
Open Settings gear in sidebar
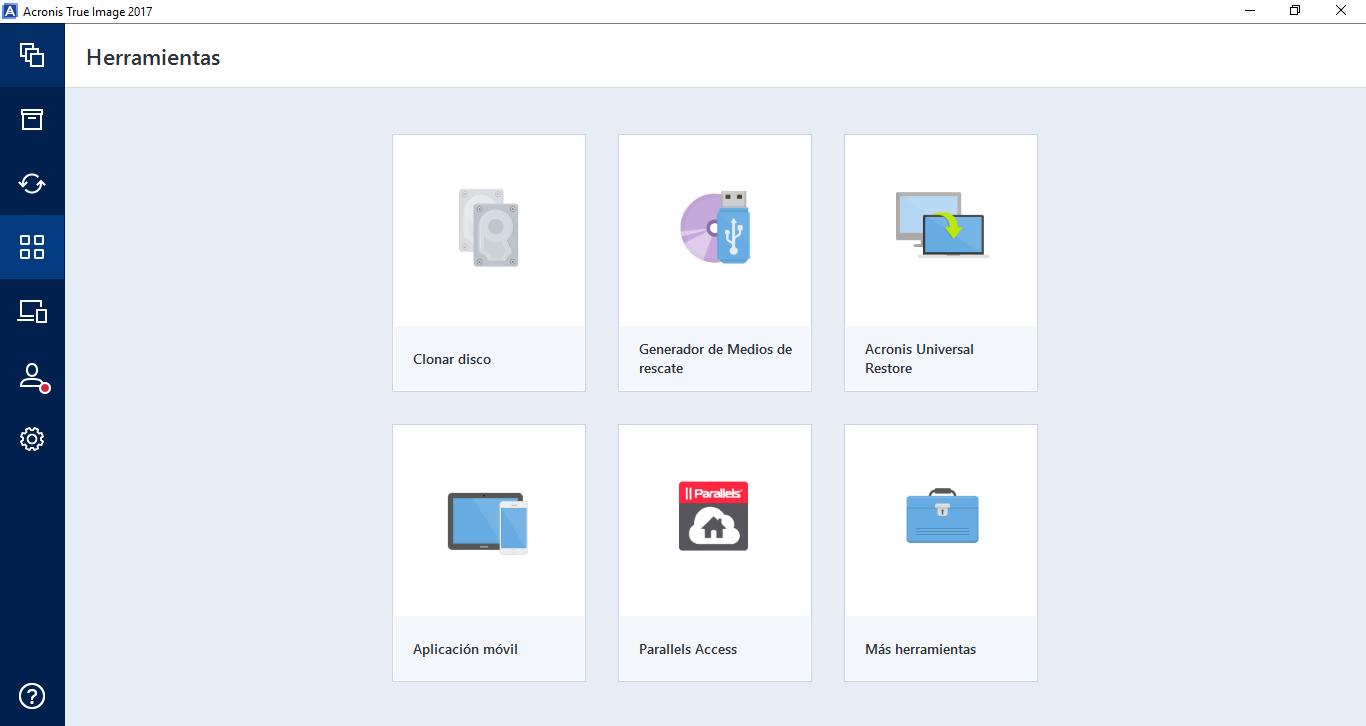click(x=32, y=439)
